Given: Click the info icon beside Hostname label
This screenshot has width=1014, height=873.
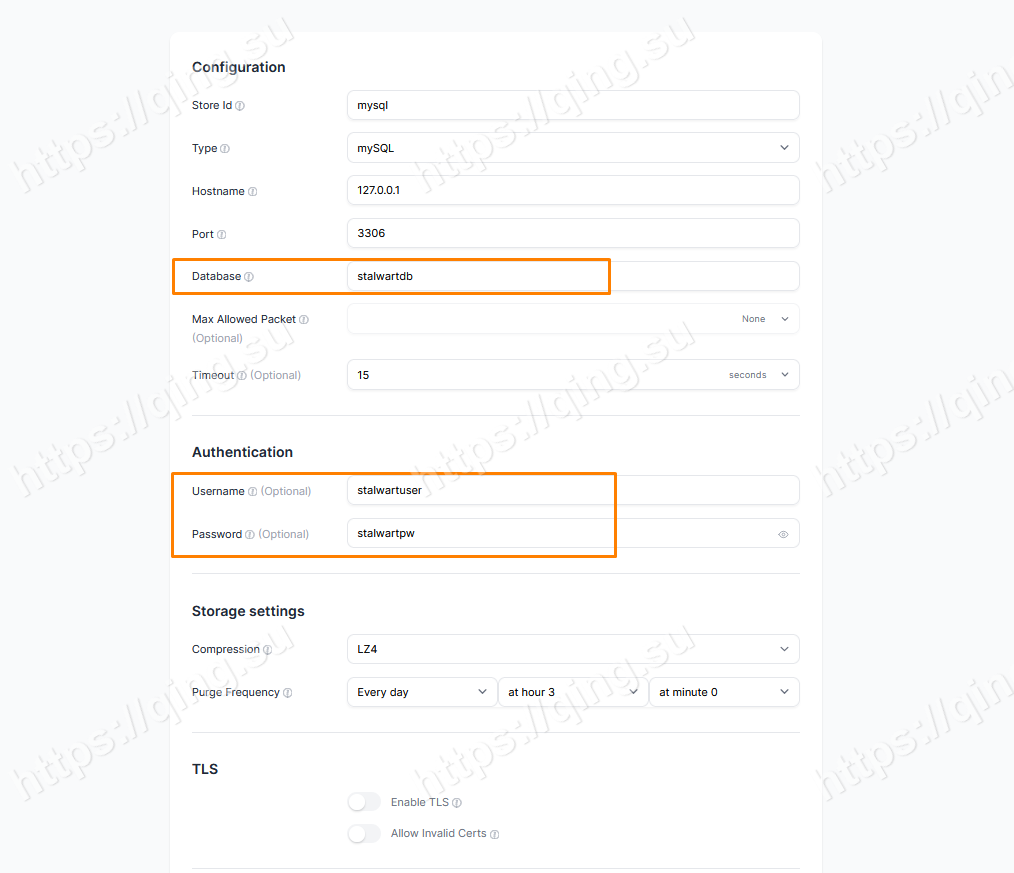Looking at the screenshot, I should pos(253,191).
